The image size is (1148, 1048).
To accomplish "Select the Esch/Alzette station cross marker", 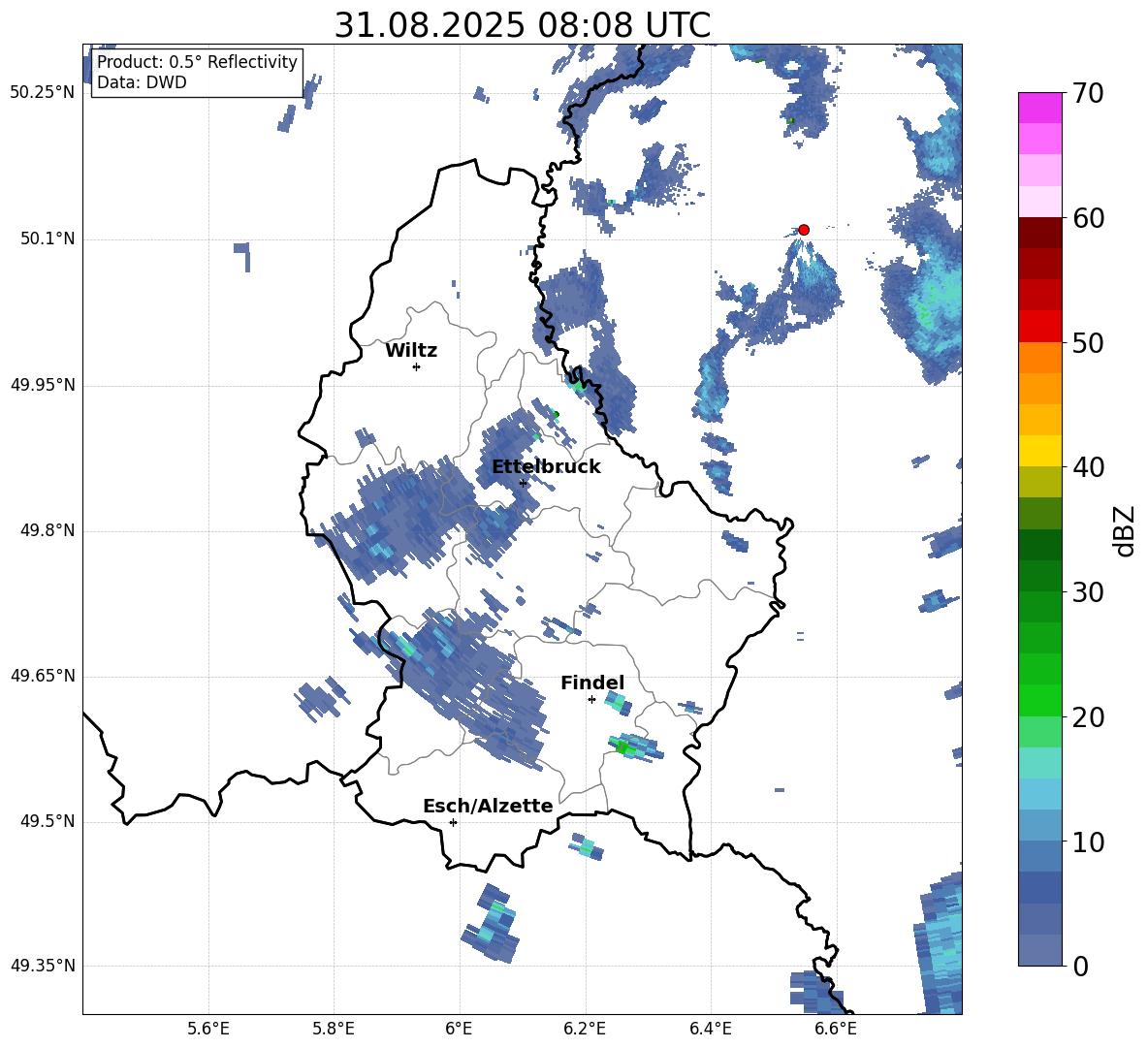I will [453, 822].
